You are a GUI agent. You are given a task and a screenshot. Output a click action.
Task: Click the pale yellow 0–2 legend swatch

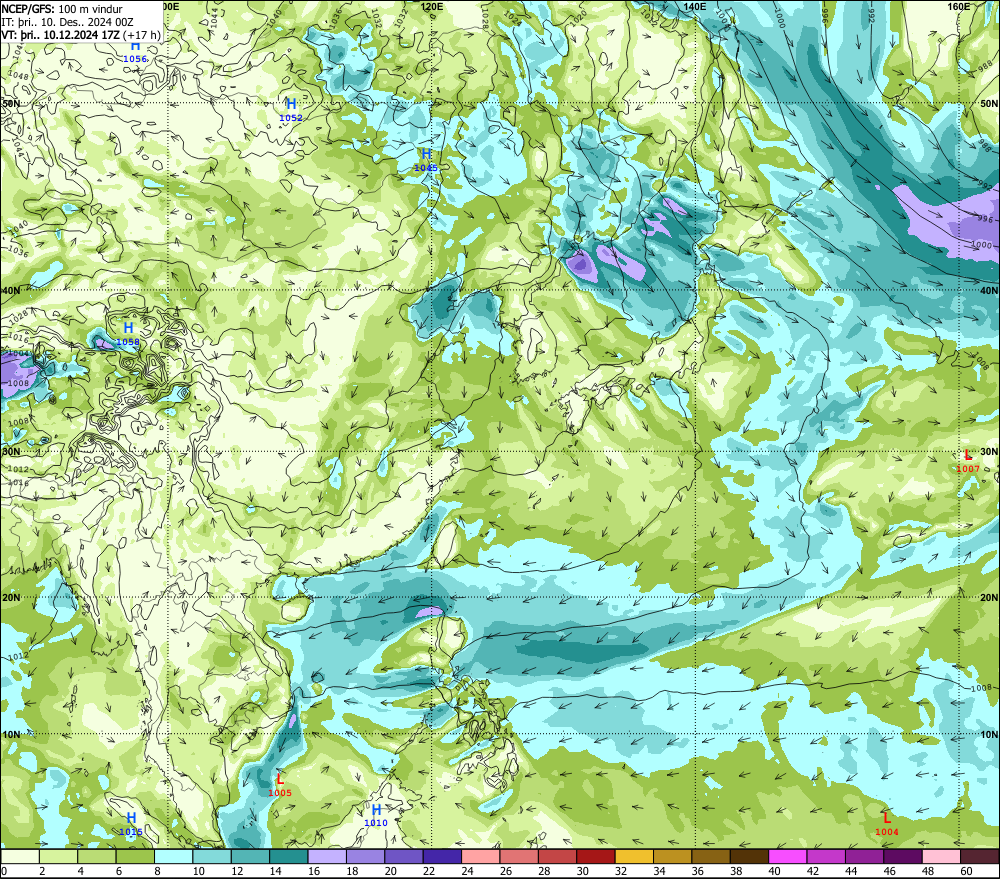(x=20, y=856)
